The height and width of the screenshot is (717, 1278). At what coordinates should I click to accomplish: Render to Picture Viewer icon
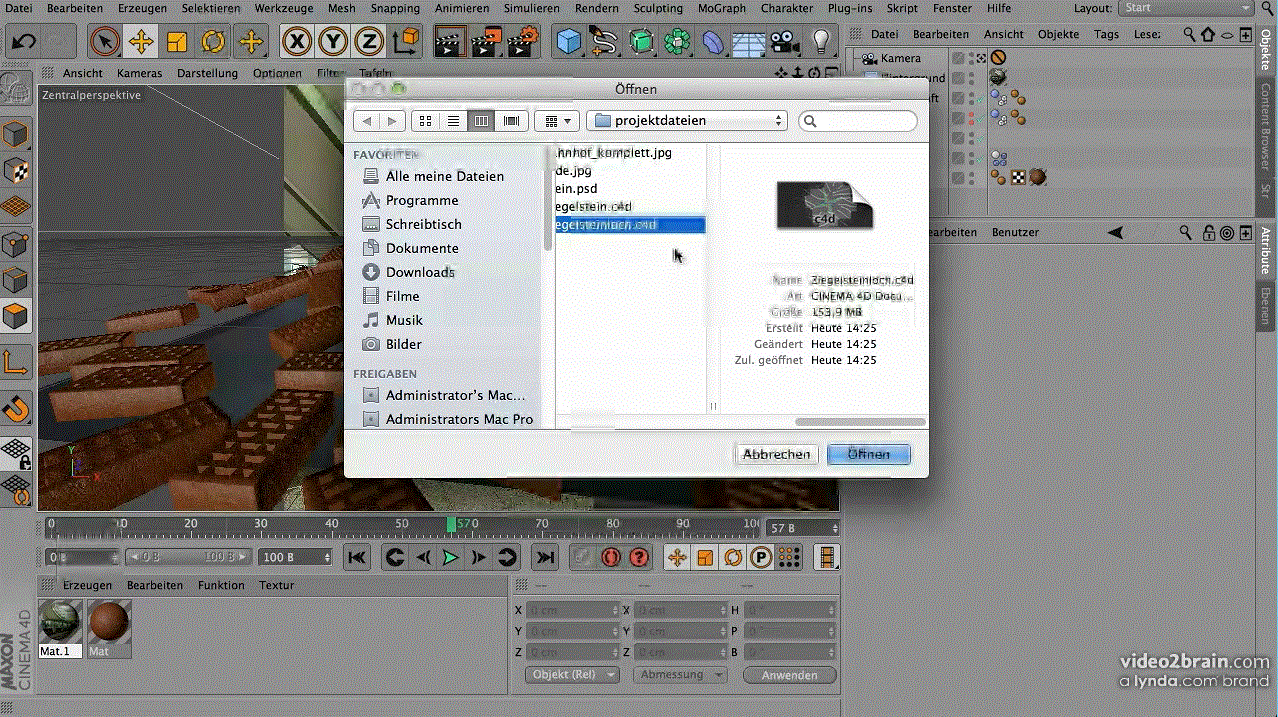click(x=487, y=42)
